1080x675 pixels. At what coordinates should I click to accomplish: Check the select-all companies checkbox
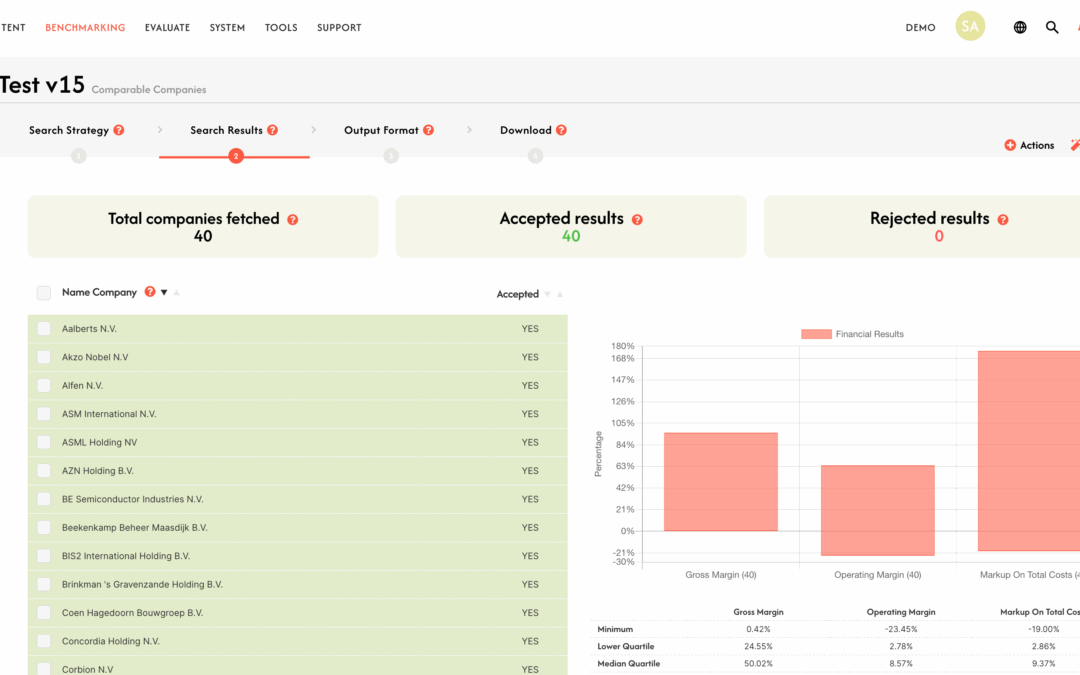point(44,293)
